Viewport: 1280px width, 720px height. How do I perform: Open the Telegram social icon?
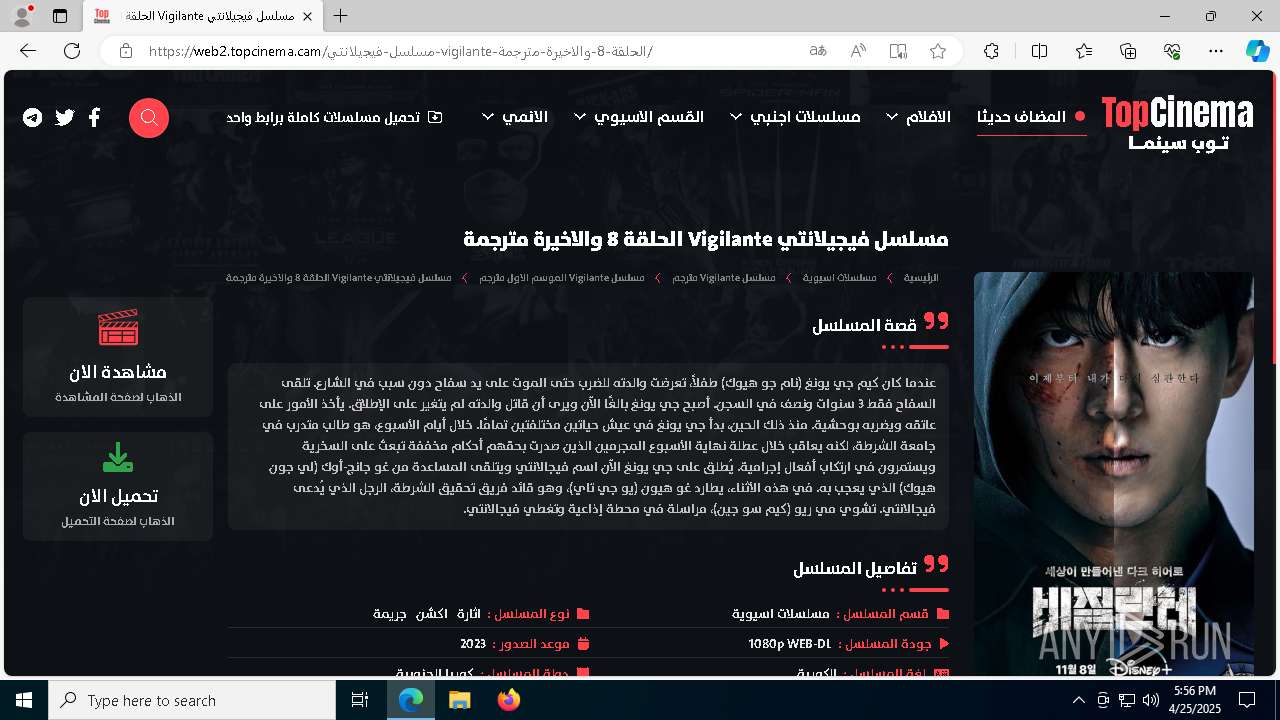click(x=33, y=118)
